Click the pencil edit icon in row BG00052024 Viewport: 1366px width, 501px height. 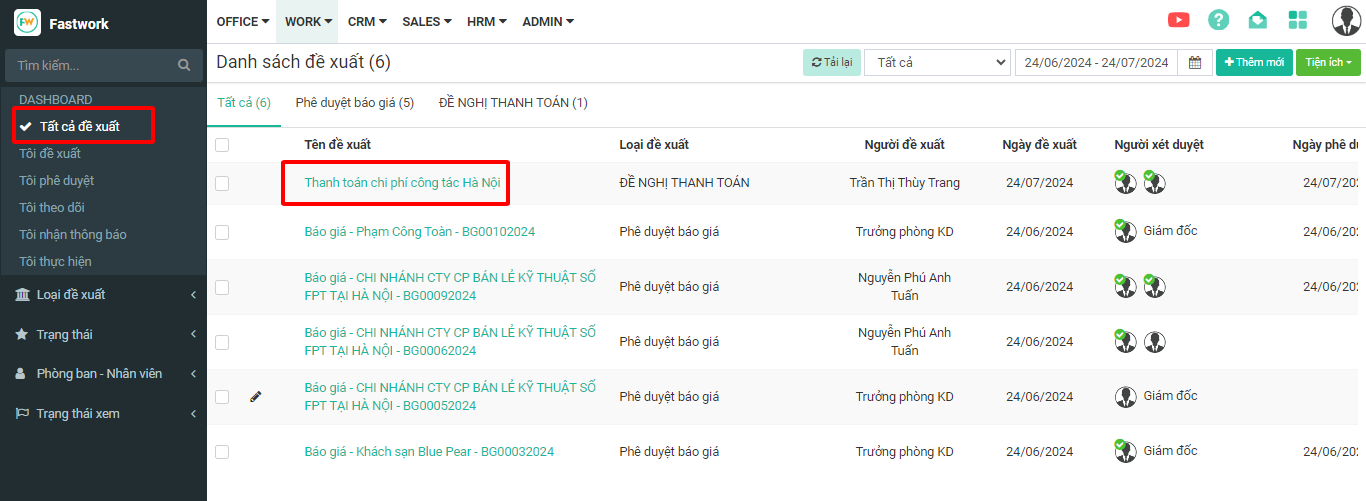point(255,397)
